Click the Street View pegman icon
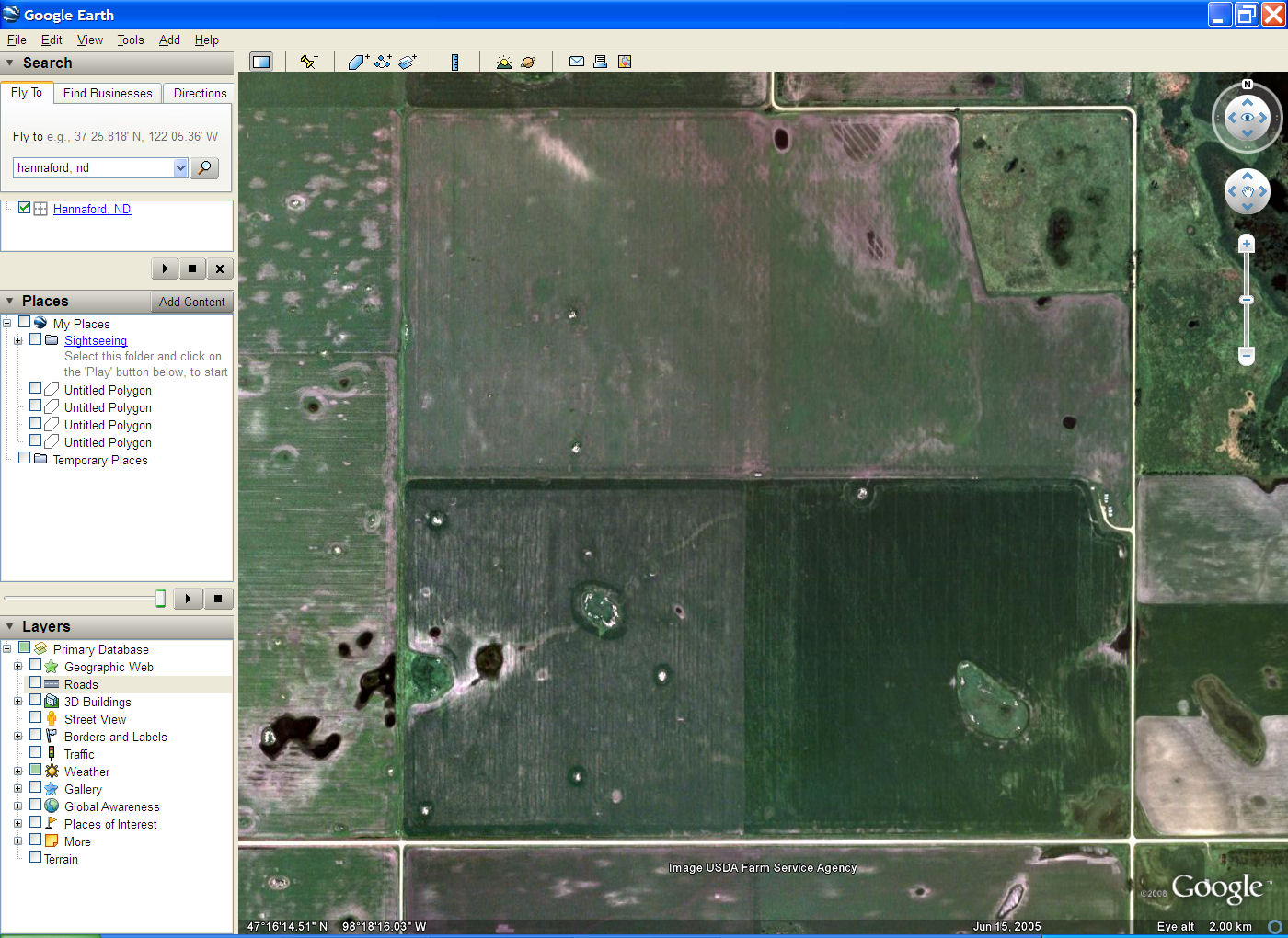The width and height of the screenshot is (1288, 938). (52, 718)
